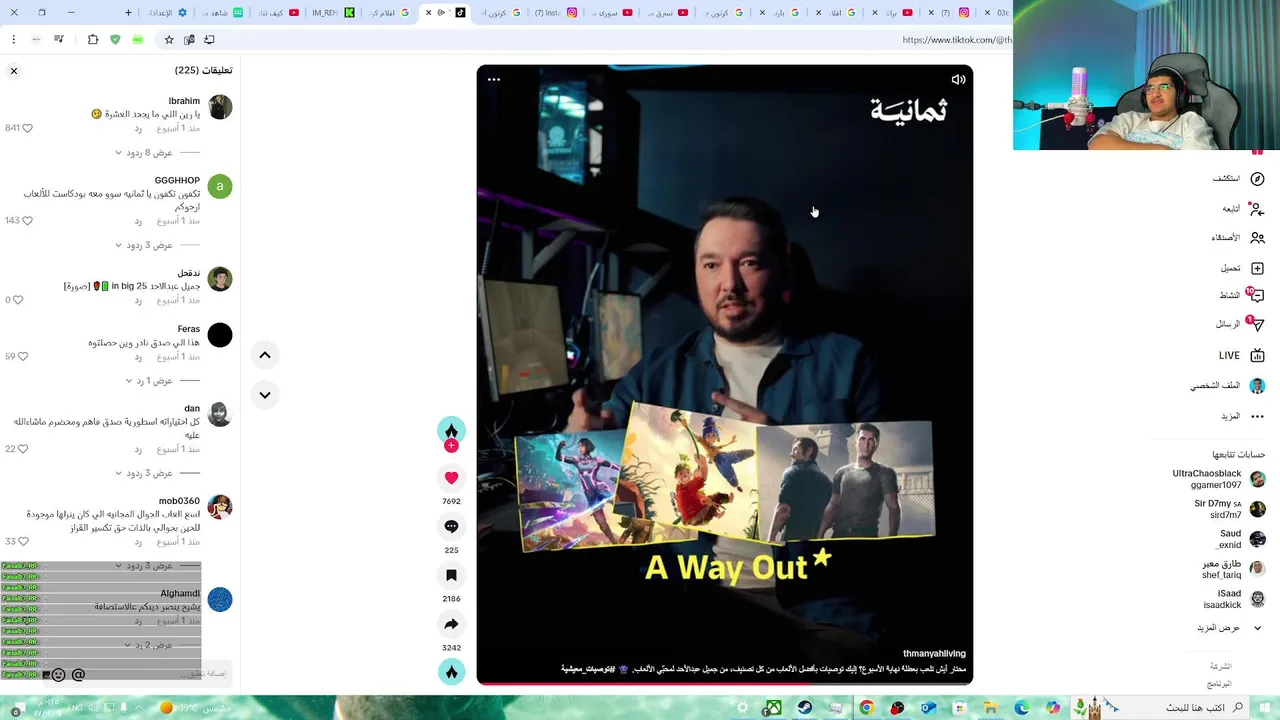Switch to the كيف تنا YouTube tab

(277, 12)
